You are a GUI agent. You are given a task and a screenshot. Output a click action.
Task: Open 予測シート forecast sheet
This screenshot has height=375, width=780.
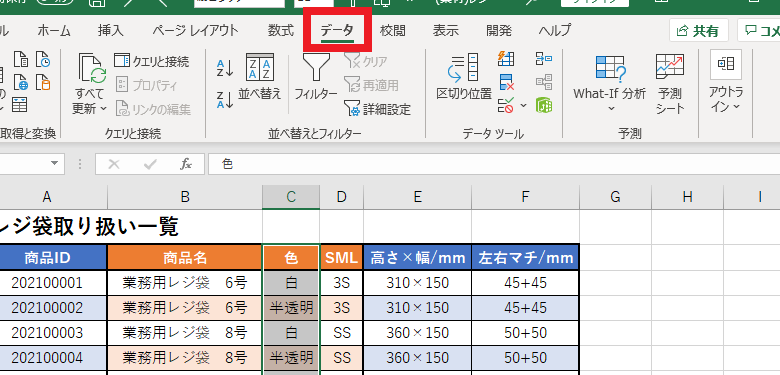click(x=670, y=84)
